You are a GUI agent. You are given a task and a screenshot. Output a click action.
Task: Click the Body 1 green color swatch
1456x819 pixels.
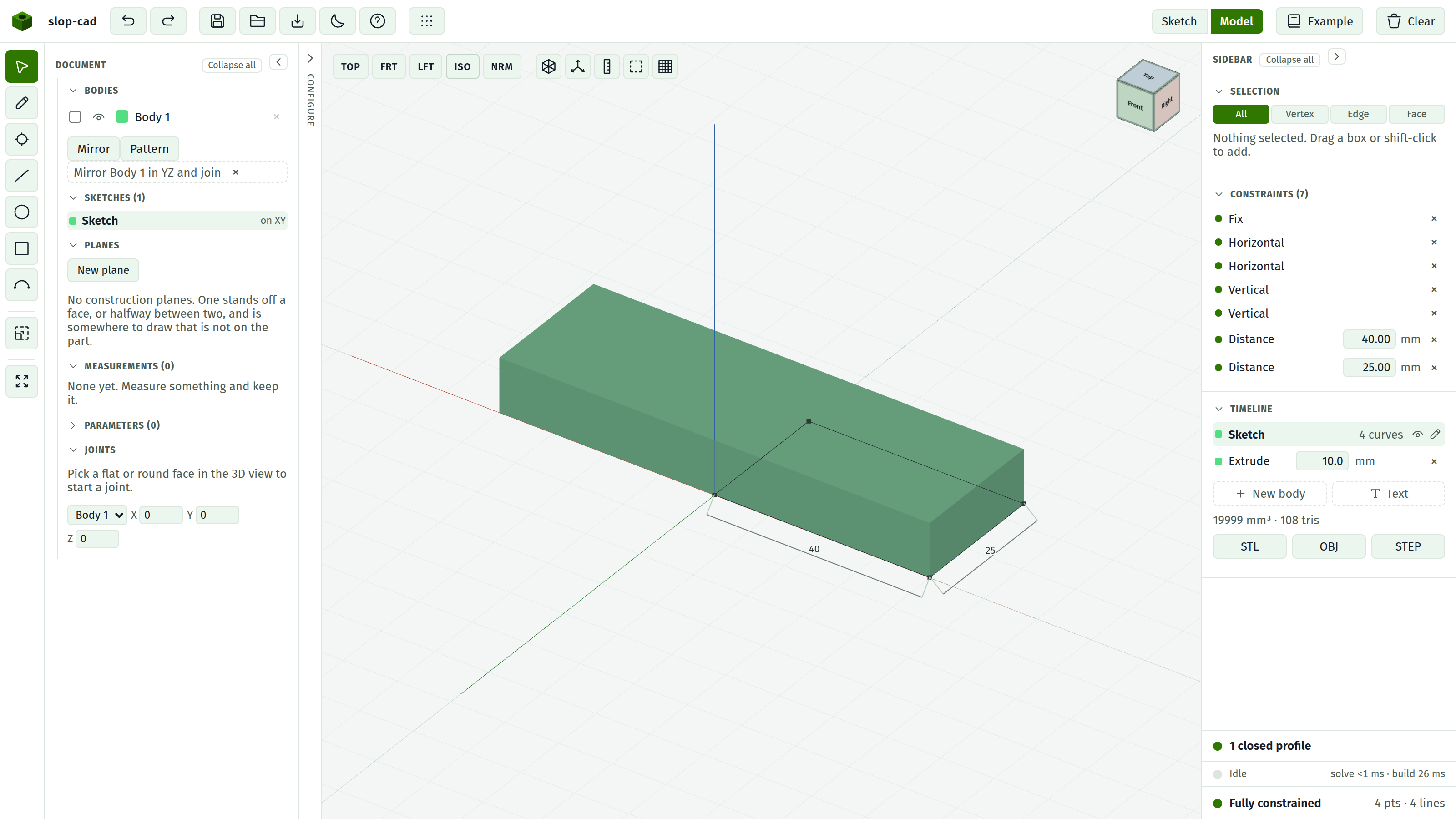coord(121,117)
